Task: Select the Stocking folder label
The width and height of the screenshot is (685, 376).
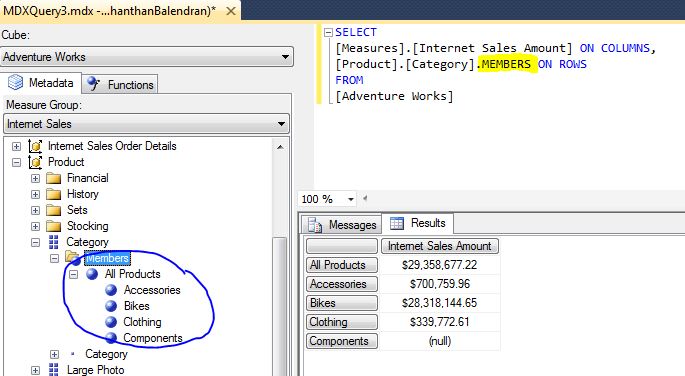Action: pos(87,226)
